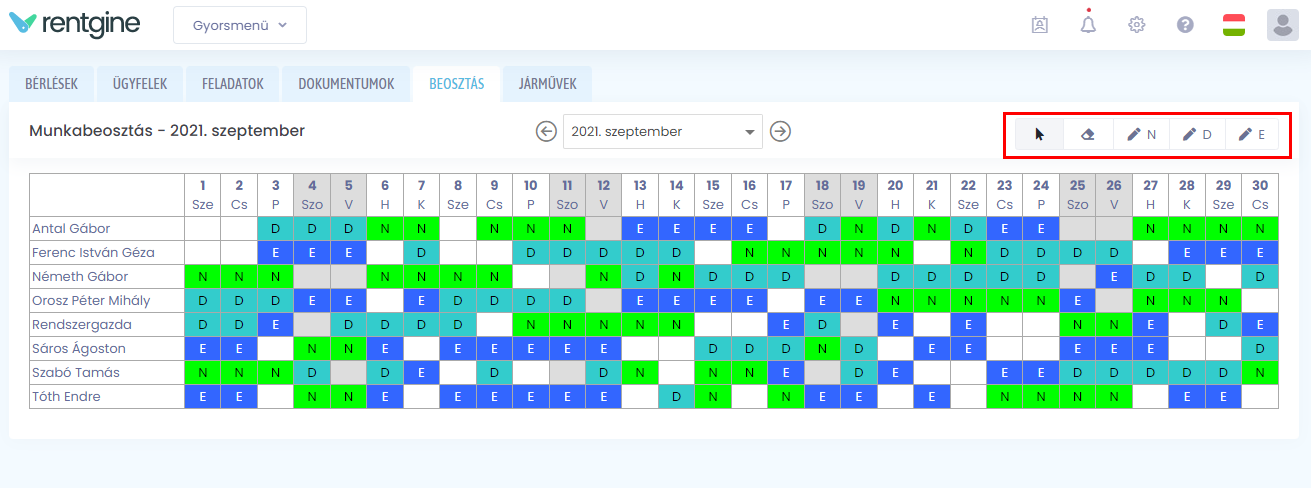The image size is (1311, 488).
Task: Click Tóth Endre's empty cell on day 3
Action: pyautogui.click(x=275, y=396)
